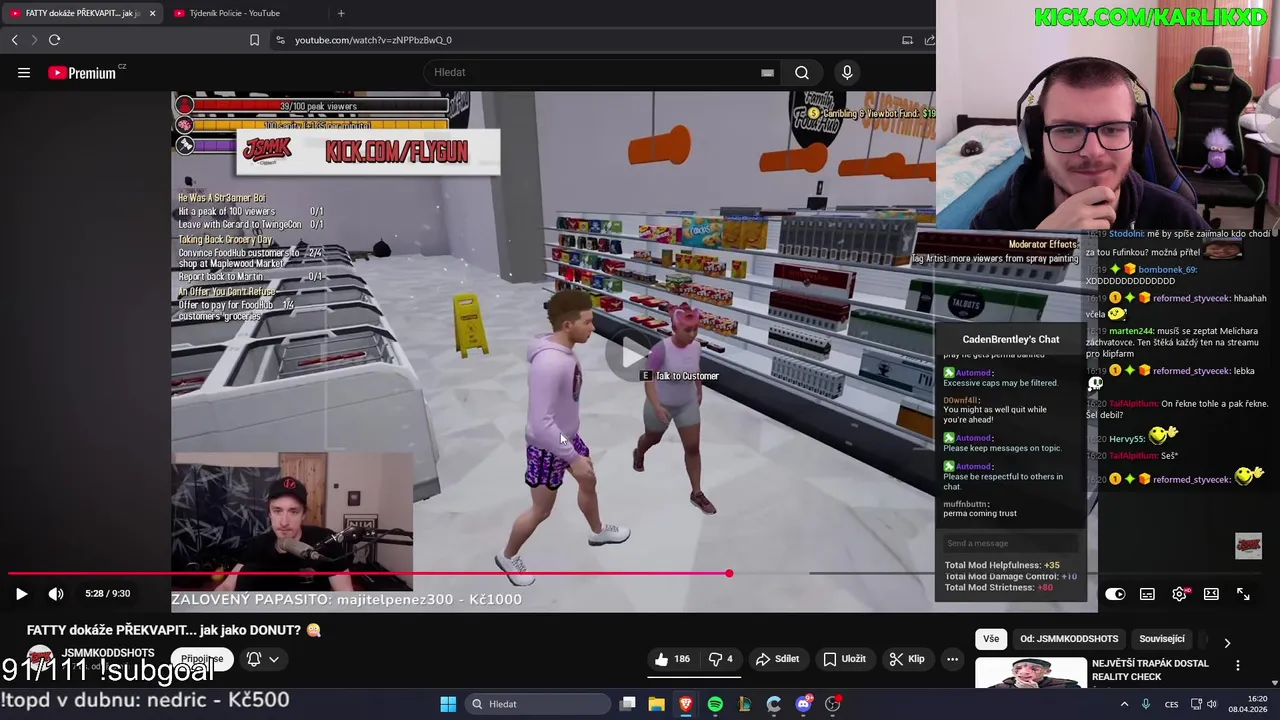
Task: Click the Připojit se join button
Action: [202, 659]
